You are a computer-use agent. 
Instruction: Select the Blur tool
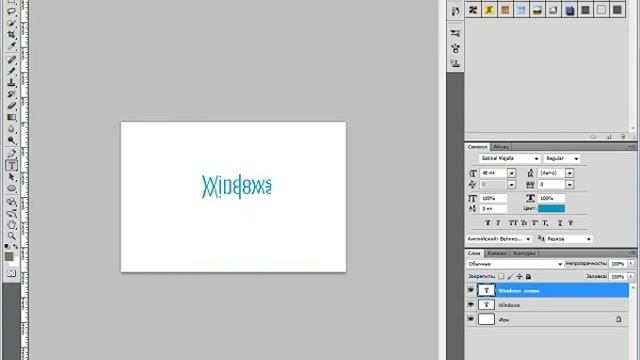12,129
